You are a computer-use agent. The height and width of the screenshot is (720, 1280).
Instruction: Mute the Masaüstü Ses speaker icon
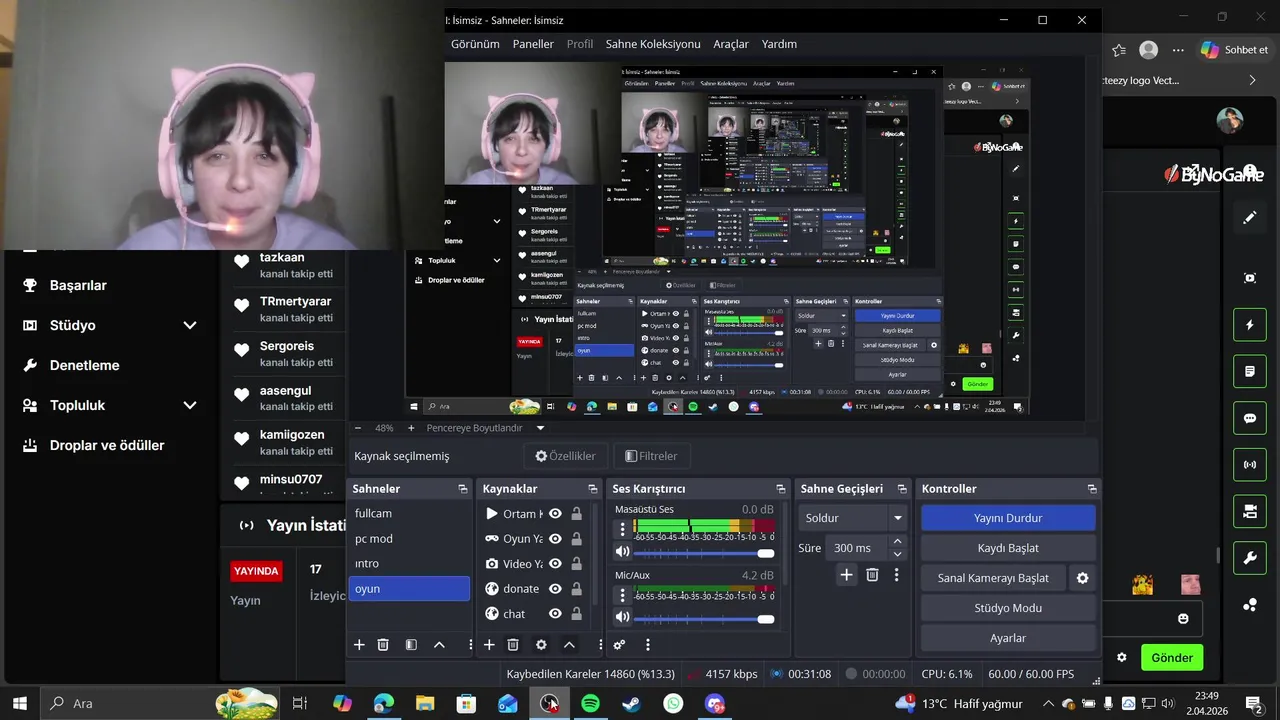click(x=622, y=552)
